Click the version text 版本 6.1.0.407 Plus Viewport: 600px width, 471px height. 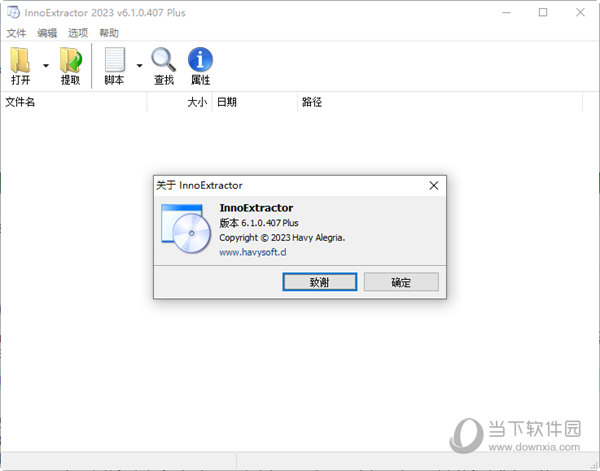259,223
